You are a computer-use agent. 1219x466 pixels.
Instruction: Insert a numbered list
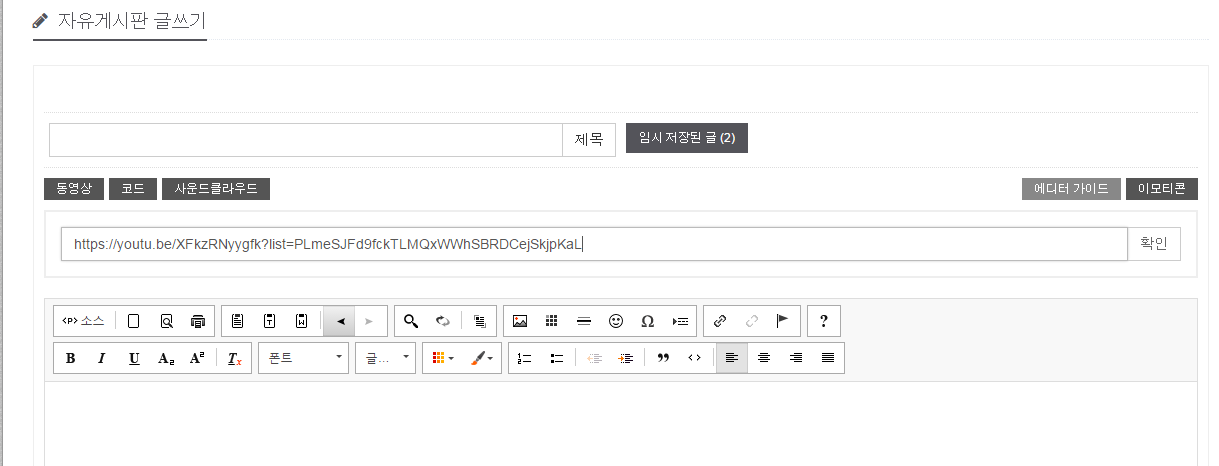coord(525,358)
